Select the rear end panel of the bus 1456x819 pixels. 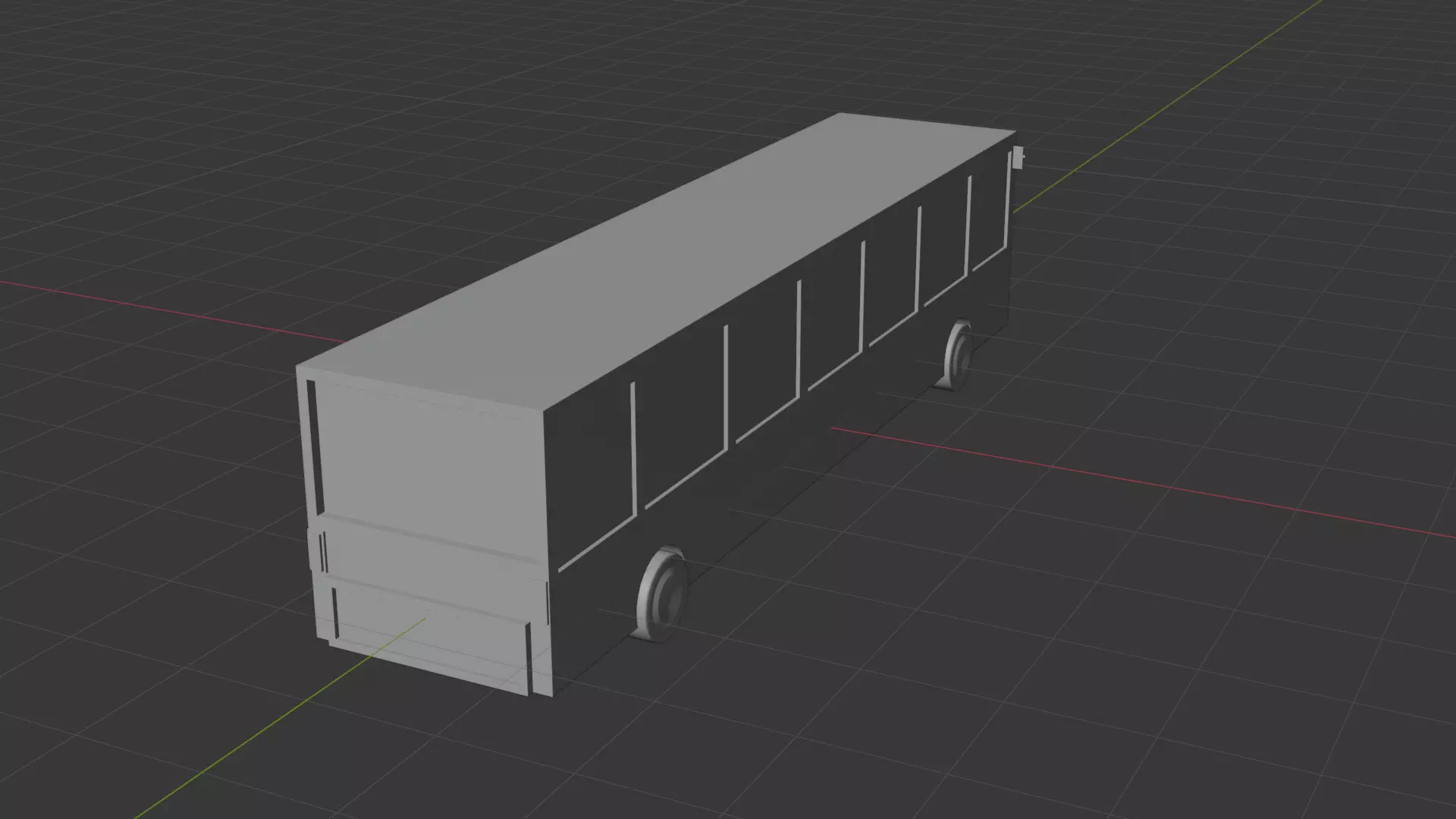tap(428, 531)
